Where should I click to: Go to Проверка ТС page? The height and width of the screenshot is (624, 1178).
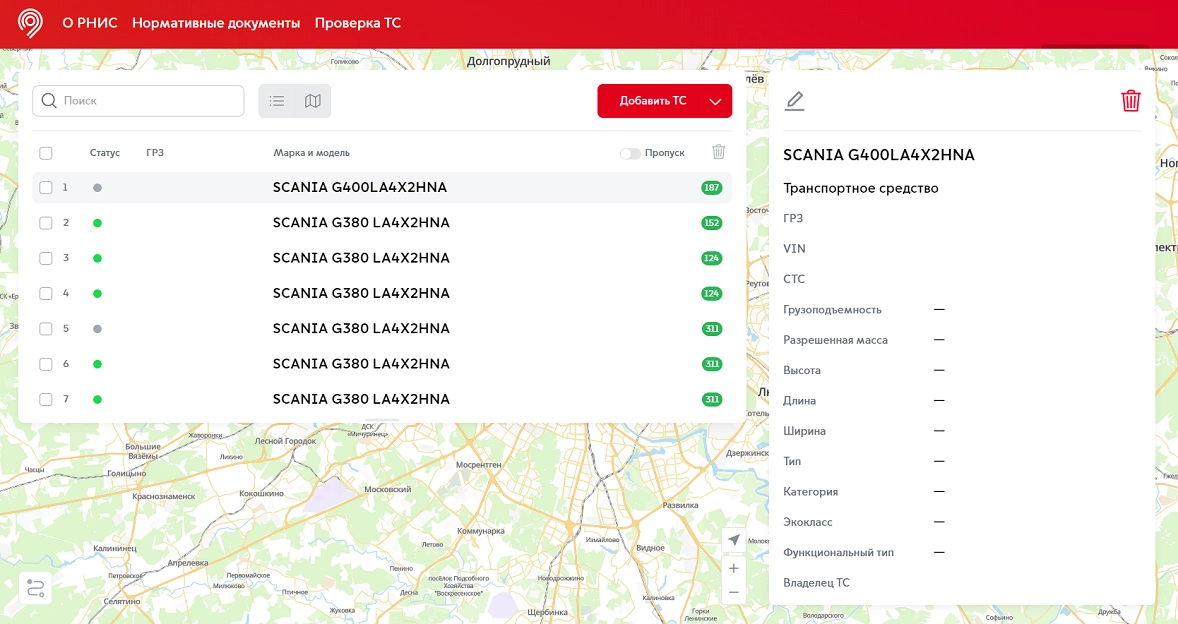(358, 23)
